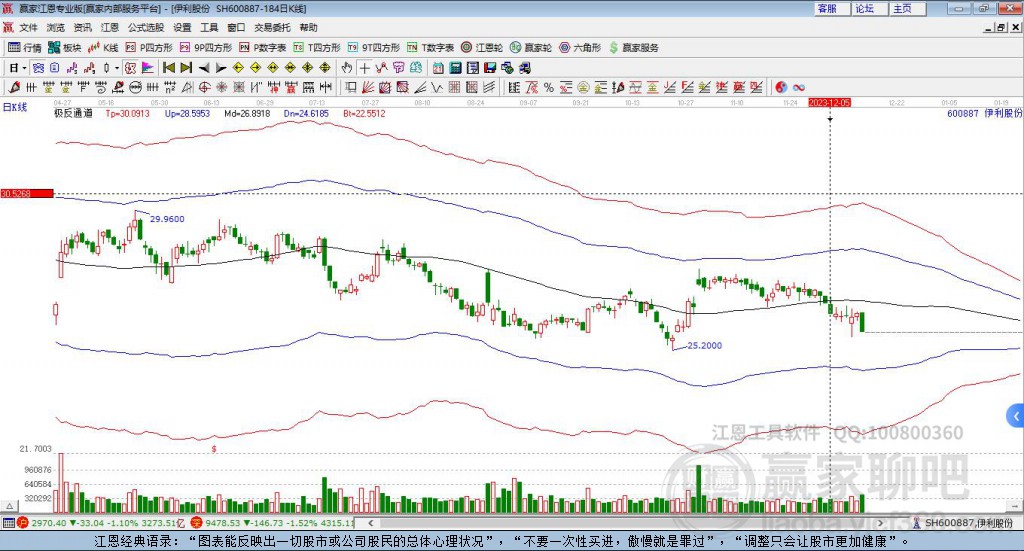Jump to first bar with green skip-start icon
The width and height of the screenshot is (1024, 551).
click(168, 68)
